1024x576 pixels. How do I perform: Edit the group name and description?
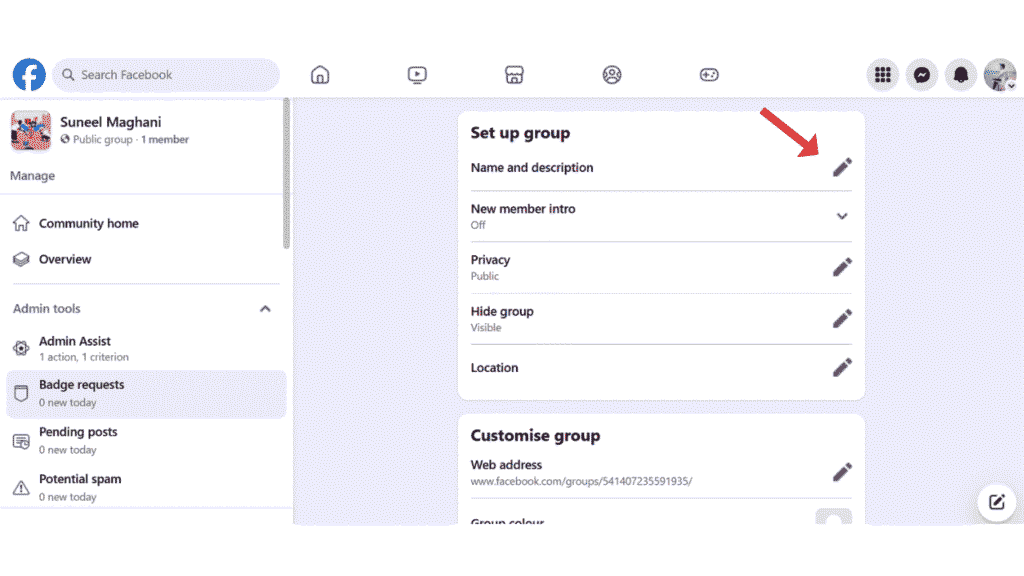842,168
